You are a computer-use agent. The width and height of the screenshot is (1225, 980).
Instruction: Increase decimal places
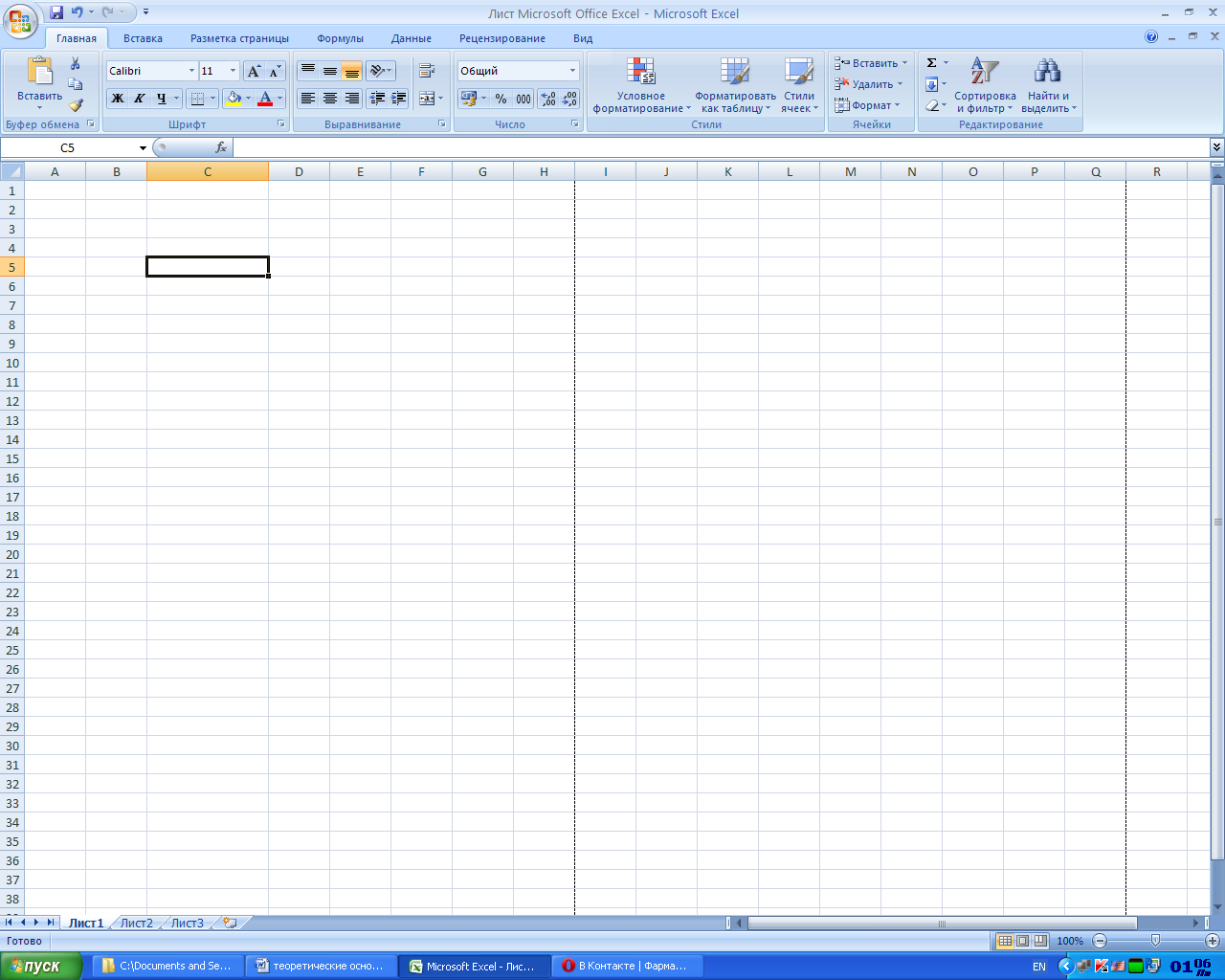548,99
